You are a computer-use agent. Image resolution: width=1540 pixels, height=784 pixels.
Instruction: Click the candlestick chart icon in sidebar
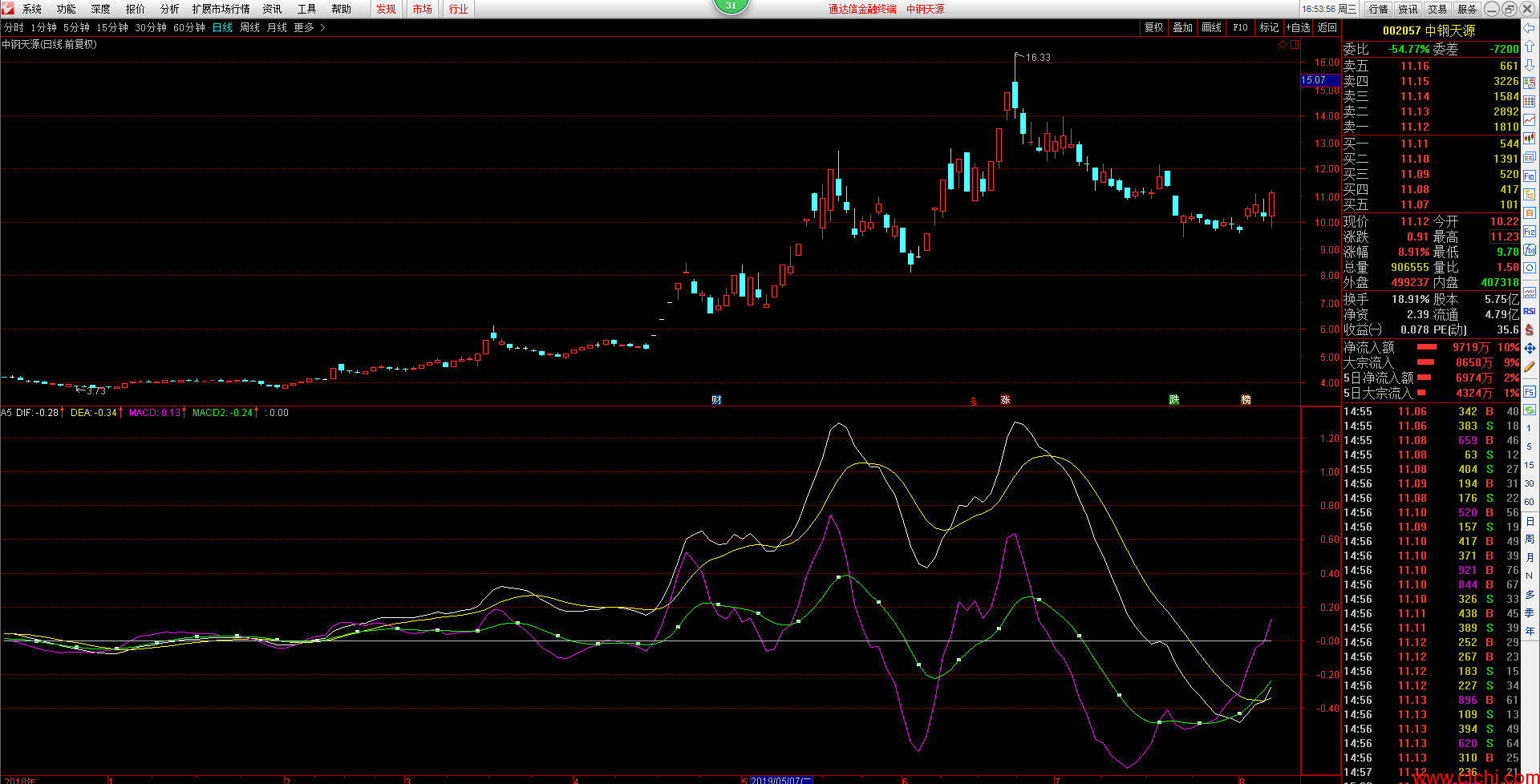[x=1530, y=139]
